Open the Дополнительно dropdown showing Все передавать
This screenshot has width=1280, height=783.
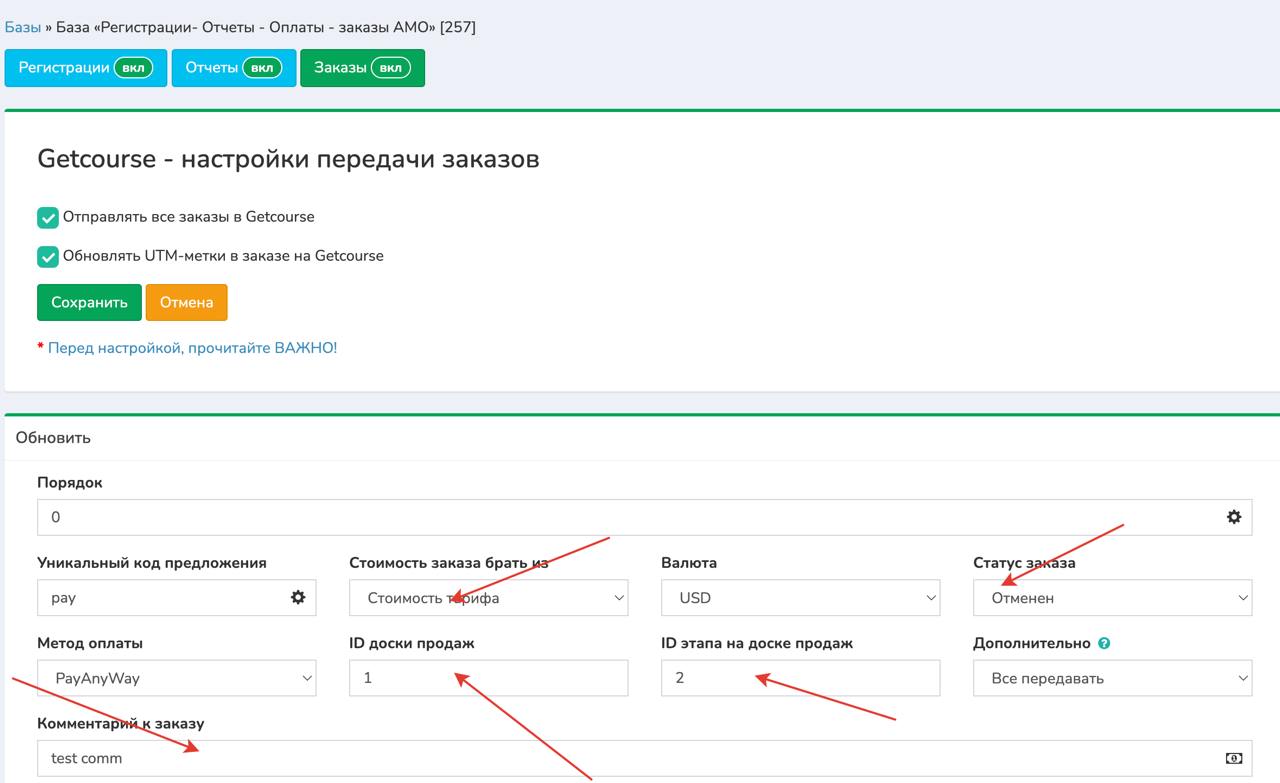1112,678
